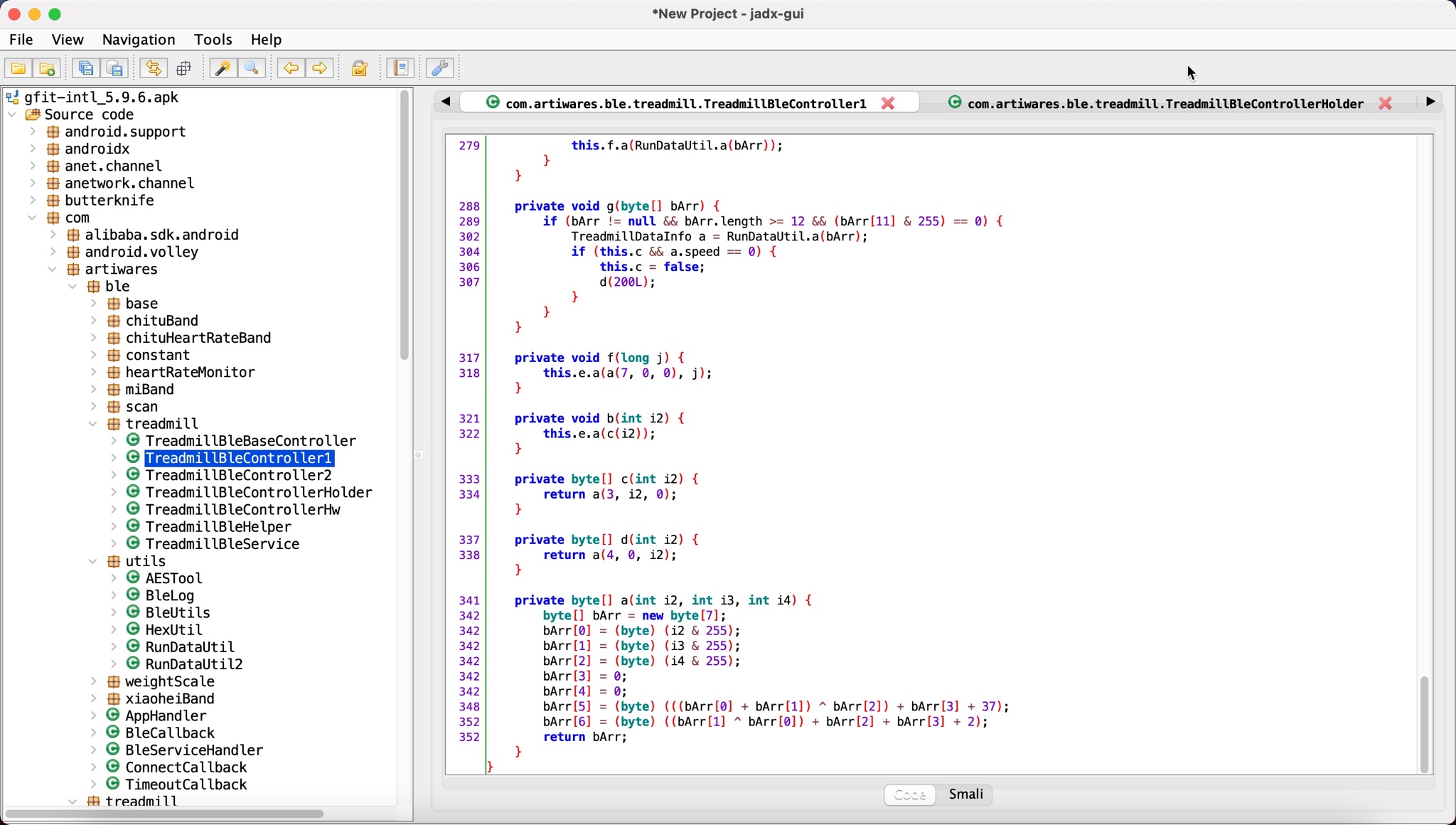Close the TreadmillBleControllerHolder tab
Viewport: 1456px width, 825px height.
[1386, 104]
